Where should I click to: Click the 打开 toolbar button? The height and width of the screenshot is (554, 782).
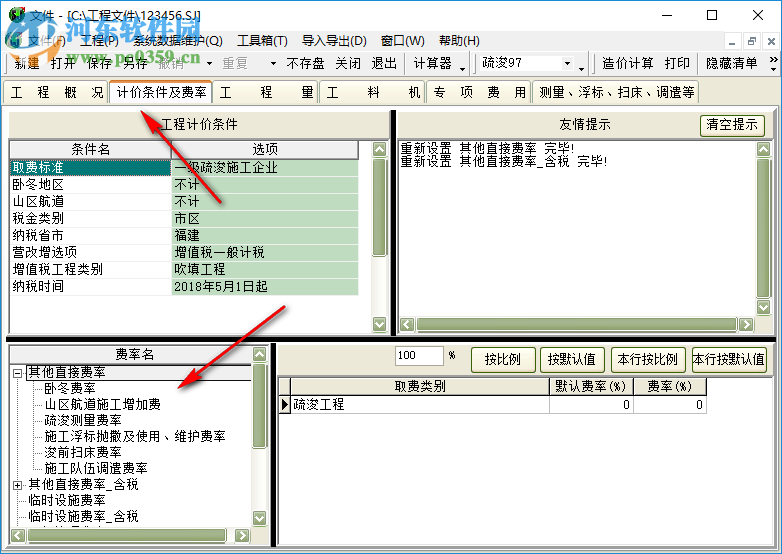click(63, 63)
